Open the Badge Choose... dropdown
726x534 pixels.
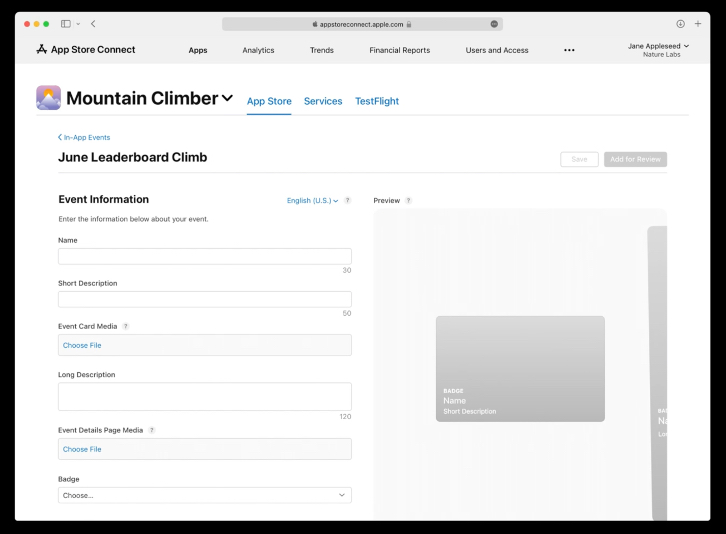(205, 495)
